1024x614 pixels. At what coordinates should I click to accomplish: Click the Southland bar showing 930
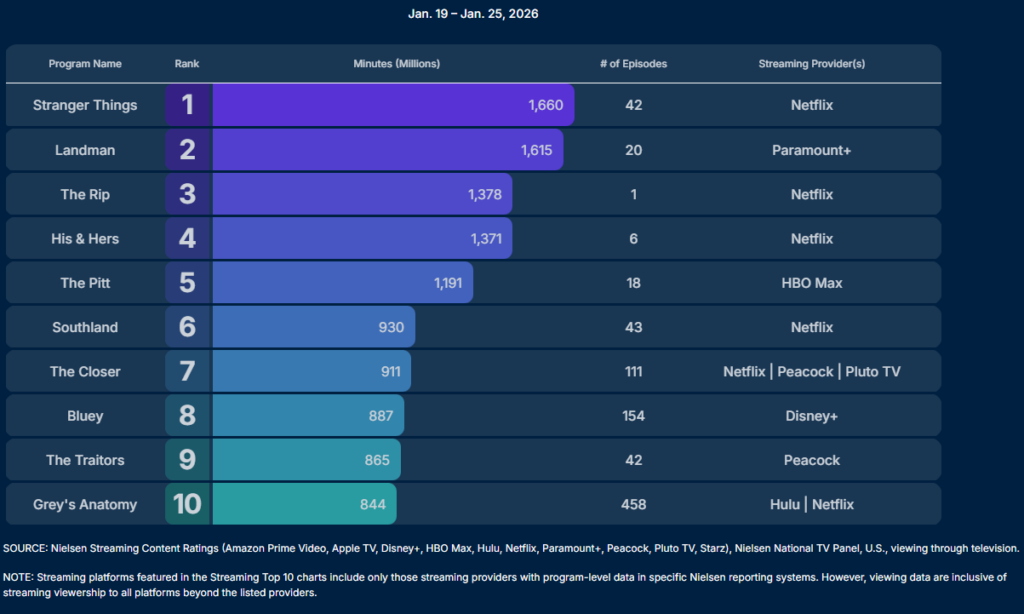(x=313, y=327)
